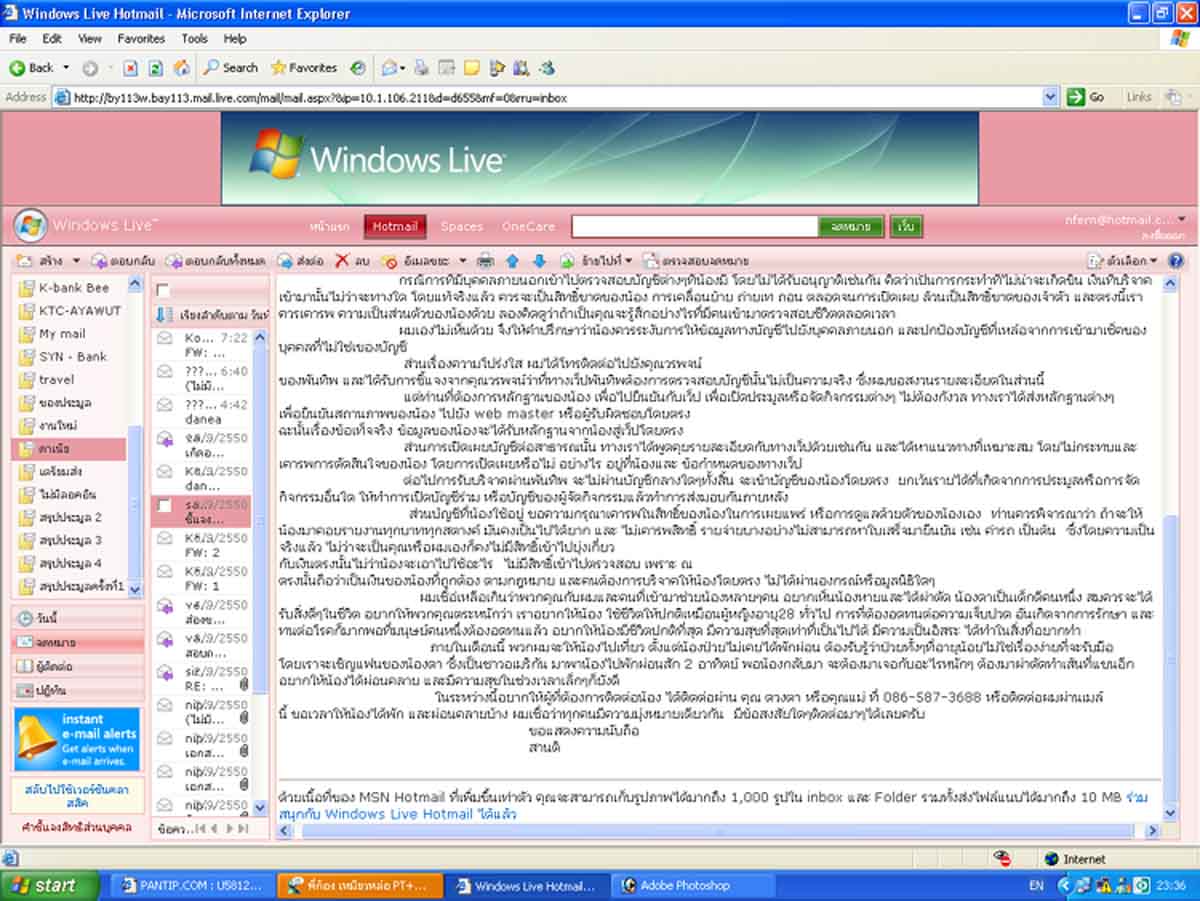
Task: Switch to the OneCare tab
Action: point(528,226)
